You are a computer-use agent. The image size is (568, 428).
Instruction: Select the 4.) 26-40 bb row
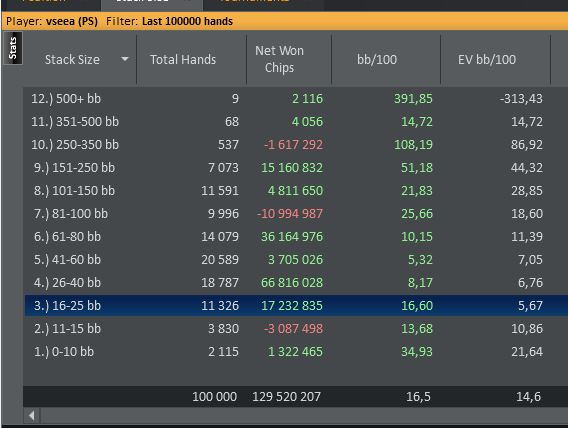296,282
